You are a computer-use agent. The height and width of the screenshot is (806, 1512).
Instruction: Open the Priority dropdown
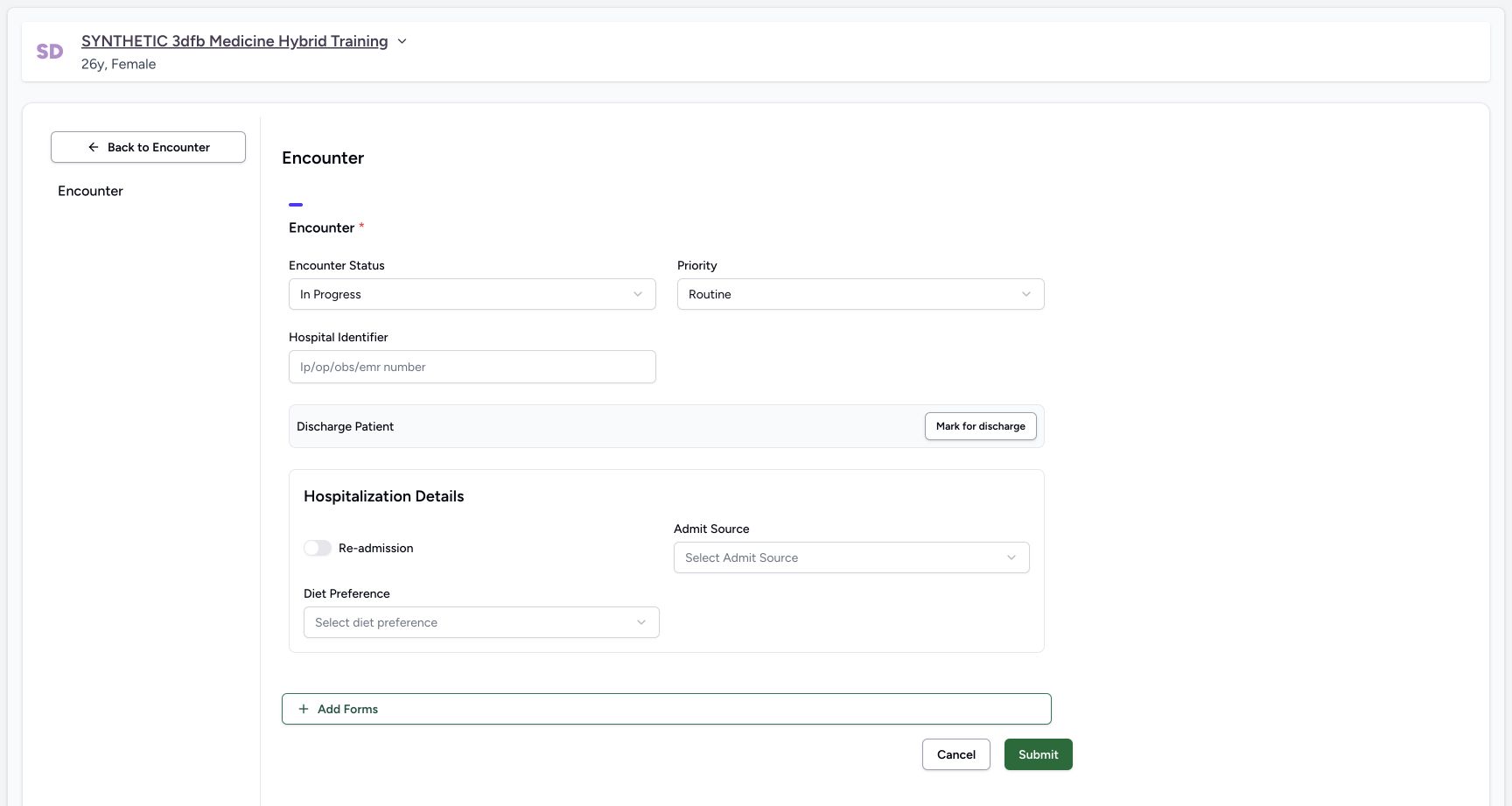pyautogui.click(x=861, y=294)
